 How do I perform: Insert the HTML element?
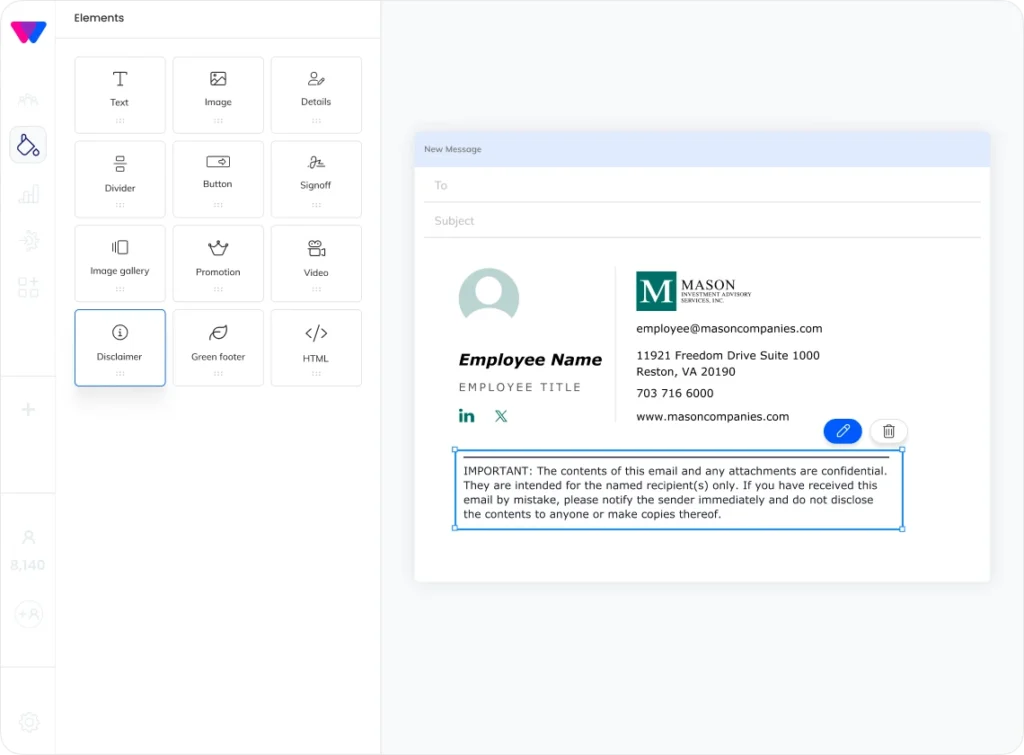click(316, 346)
